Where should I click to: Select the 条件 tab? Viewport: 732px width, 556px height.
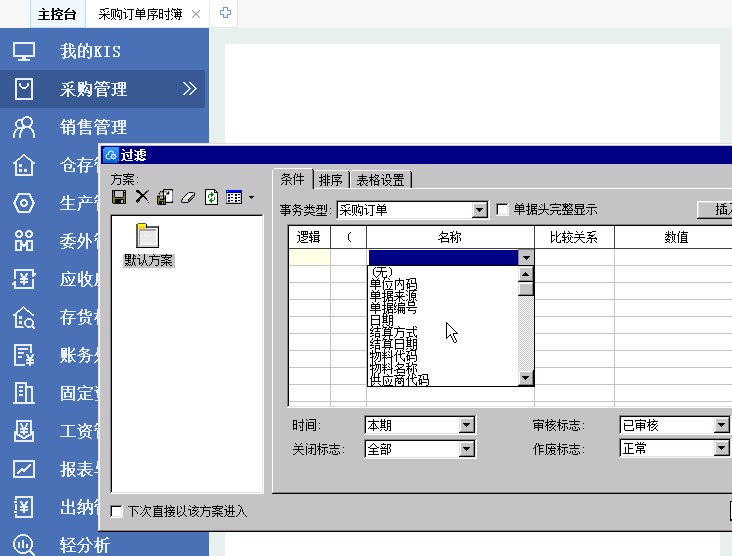click(293, 179)
